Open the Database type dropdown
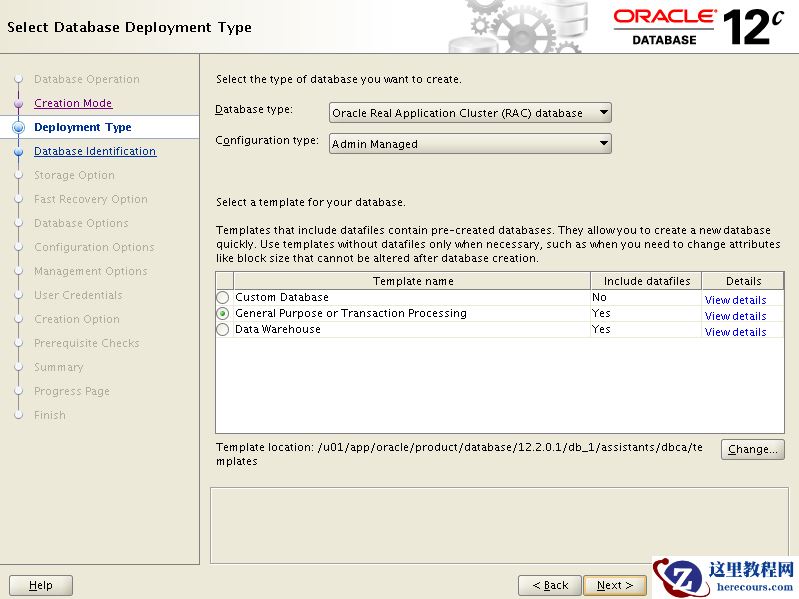 [x=470, y=113]
